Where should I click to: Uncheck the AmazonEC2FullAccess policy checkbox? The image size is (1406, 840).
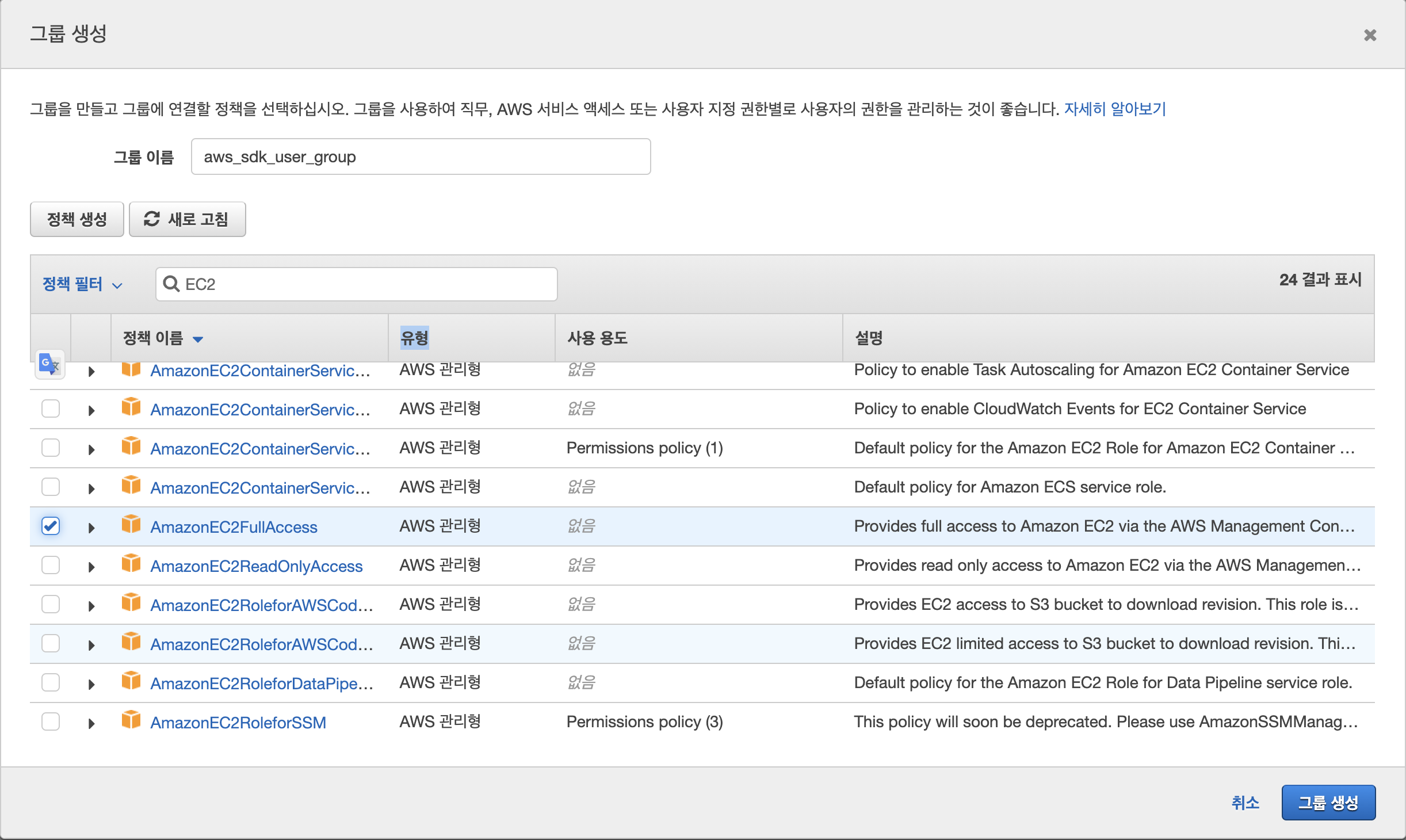(51, 526)
